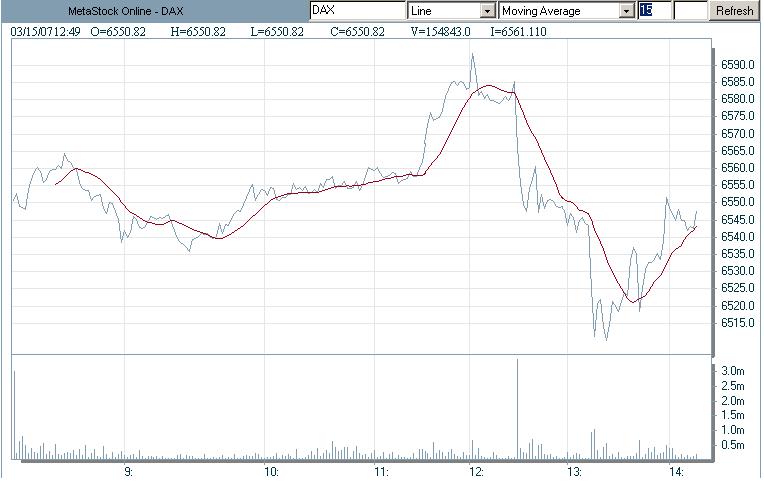Open the Moving Average indicator dropdown arrow

click(x=626, y=11)
